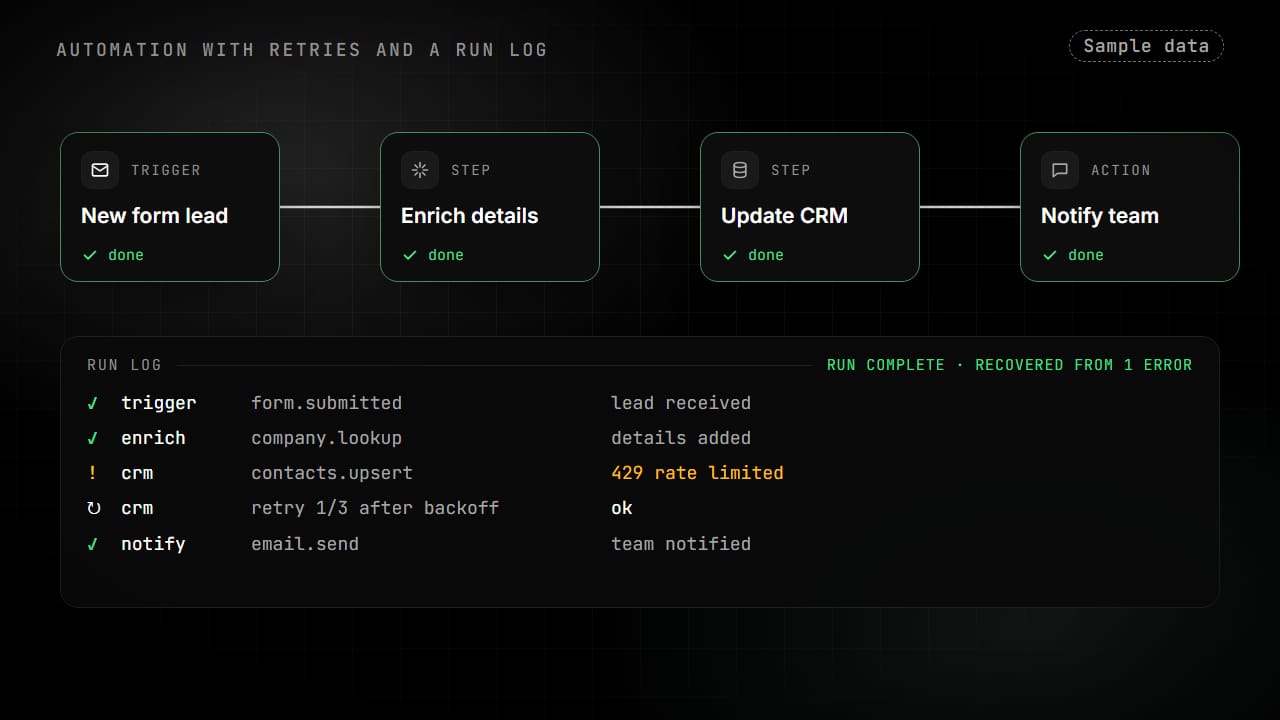
Task: Click the "lead received" result text
Action: (681, 403)
